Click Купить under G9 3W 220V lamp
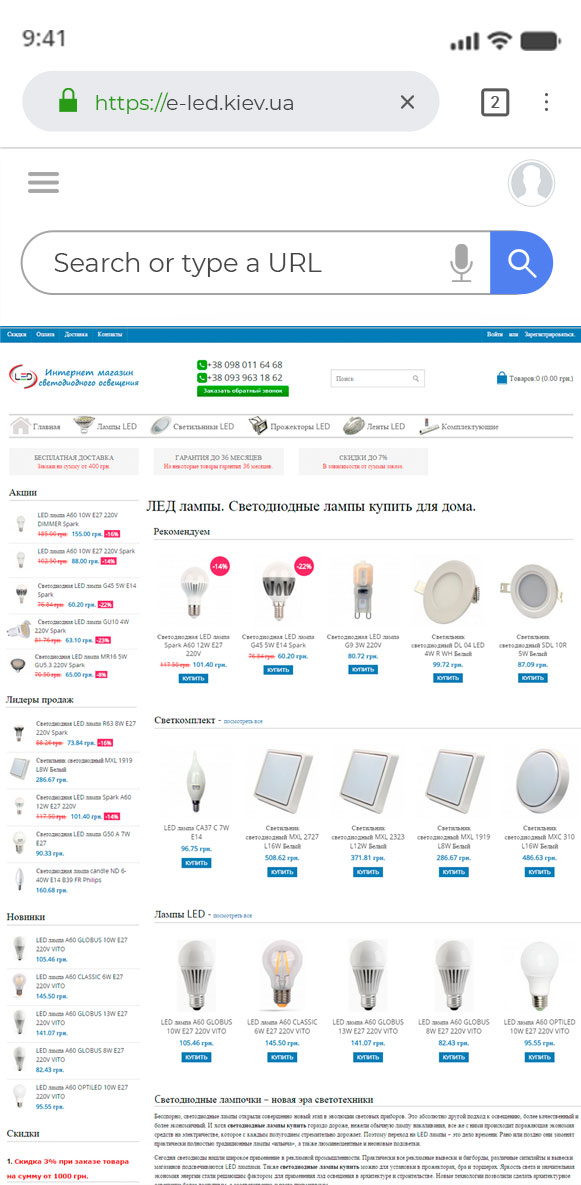The width and height of the screenshot is (581, 1185). 363,670
